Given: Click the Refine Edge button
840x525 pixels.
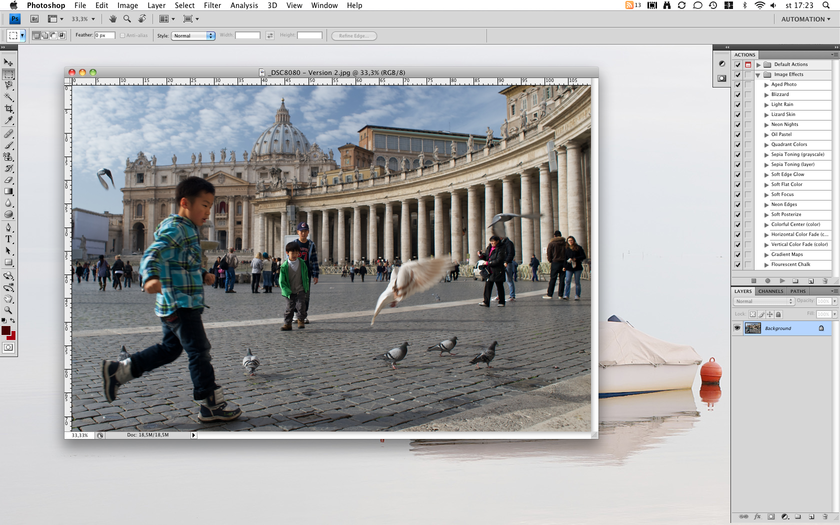Looking at the screenshot, I should pos(354,36).
